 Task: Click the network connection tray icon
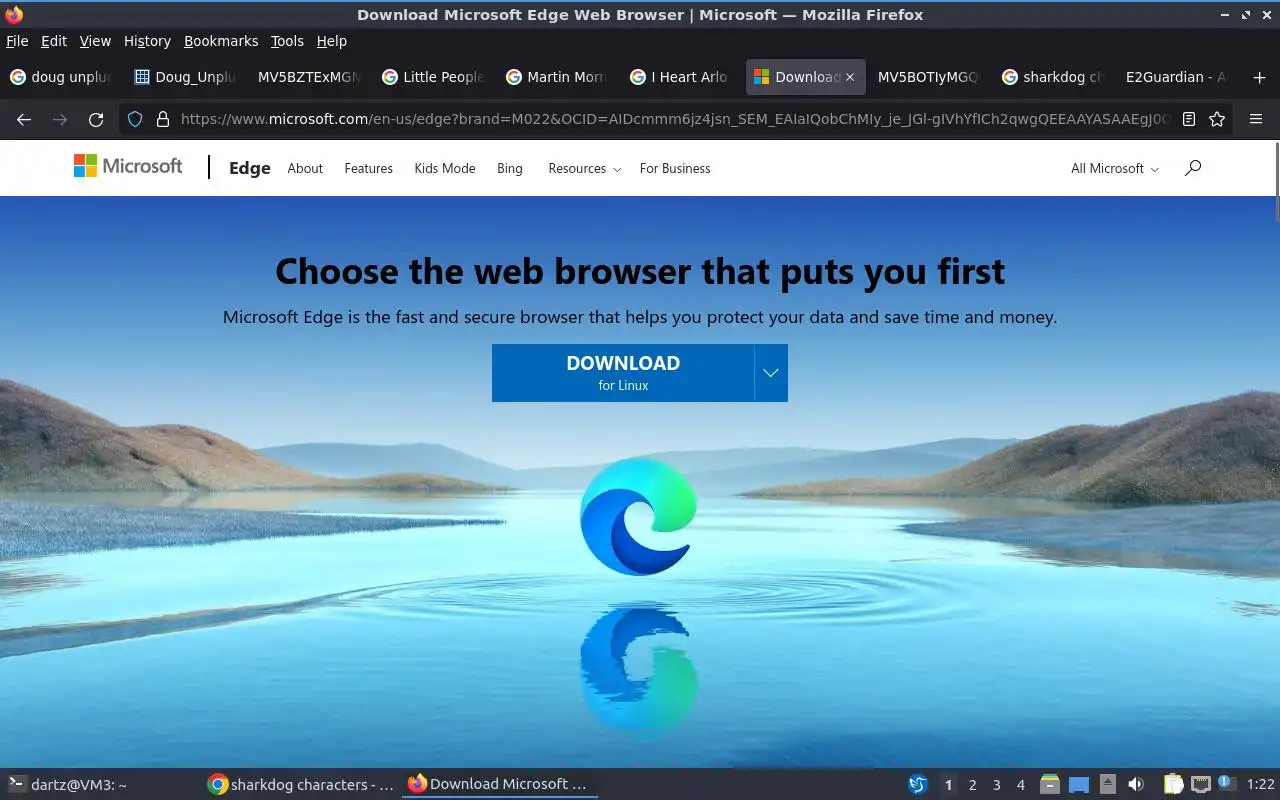point(1201,785)
